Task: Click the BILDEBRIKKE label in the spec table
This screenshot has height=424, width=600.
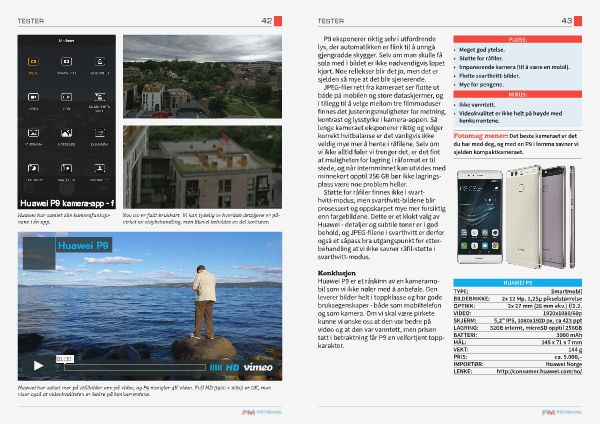Action: (471, 298)
